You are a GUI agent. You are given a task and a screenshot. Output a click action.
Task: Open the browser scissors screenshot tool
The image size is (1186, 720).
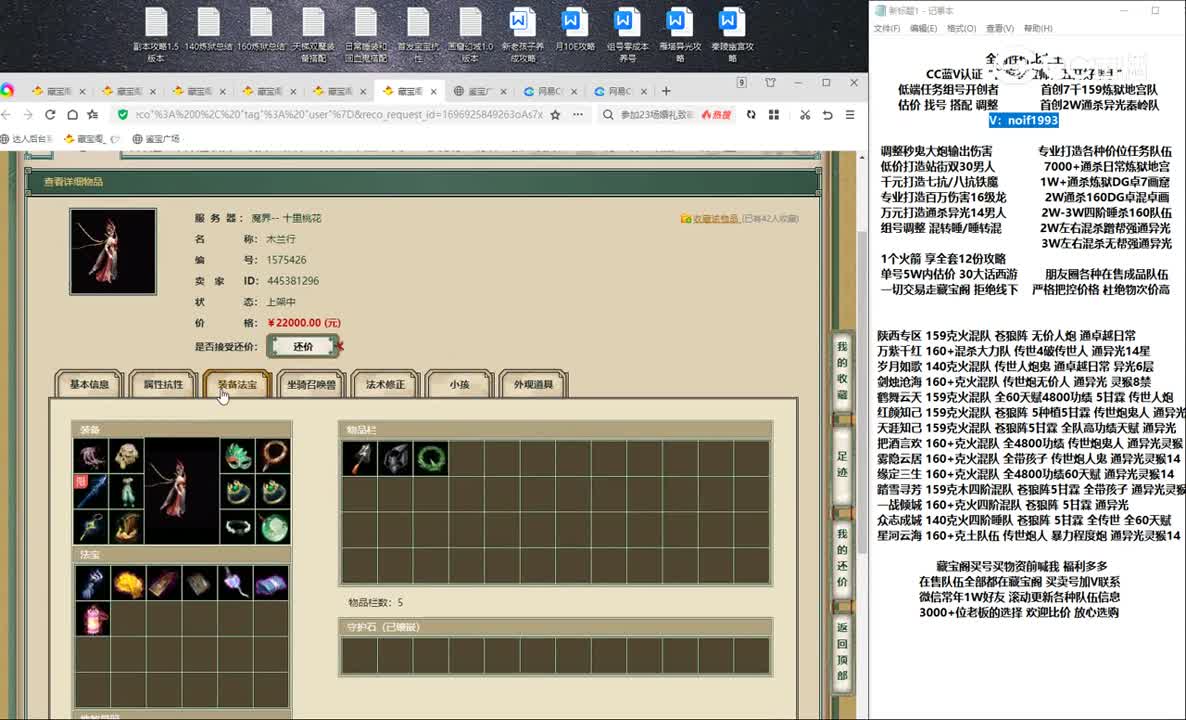coord(805,115)
